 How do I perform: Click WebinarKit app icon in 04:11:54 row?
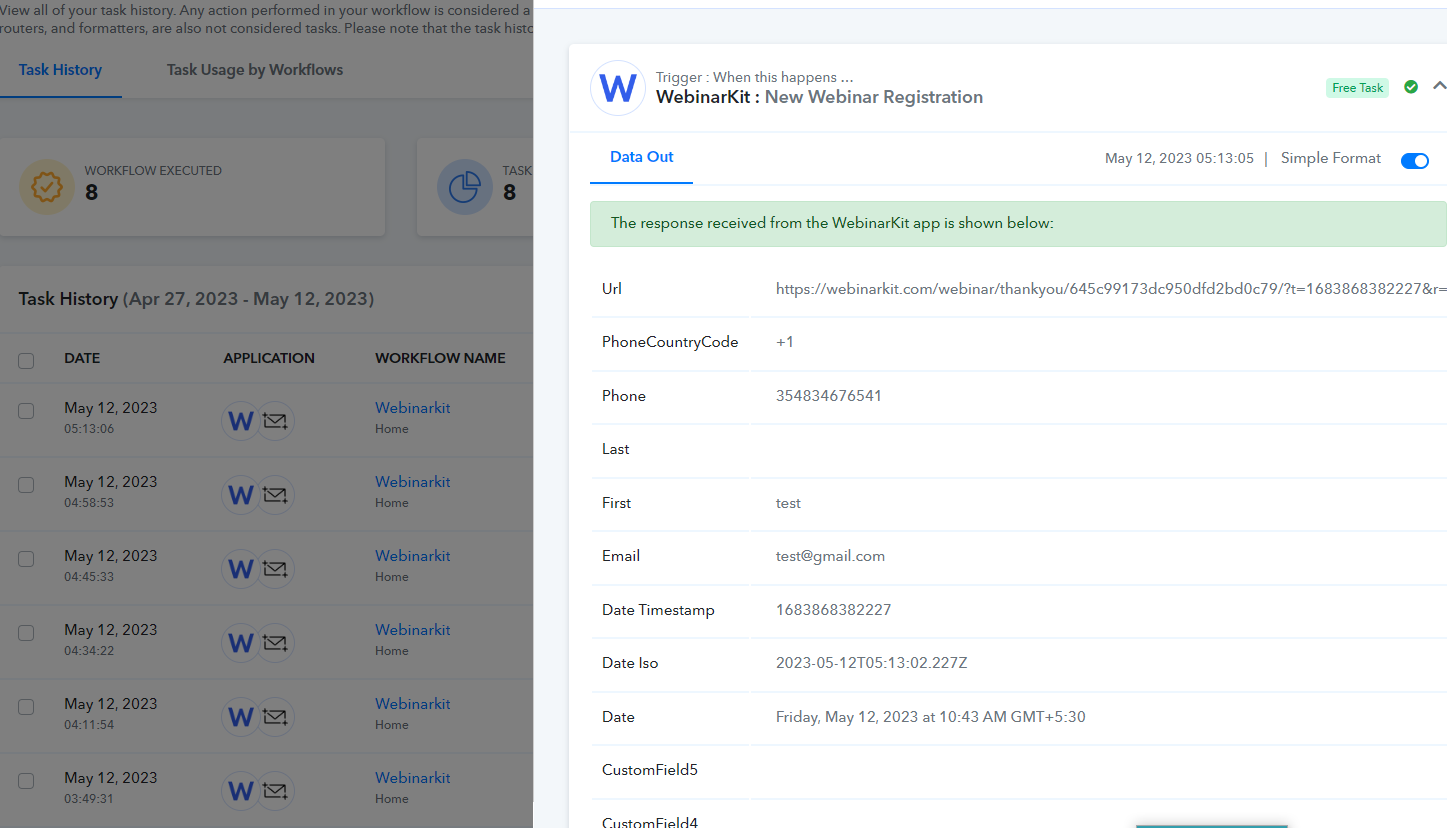tap(240, 717)
